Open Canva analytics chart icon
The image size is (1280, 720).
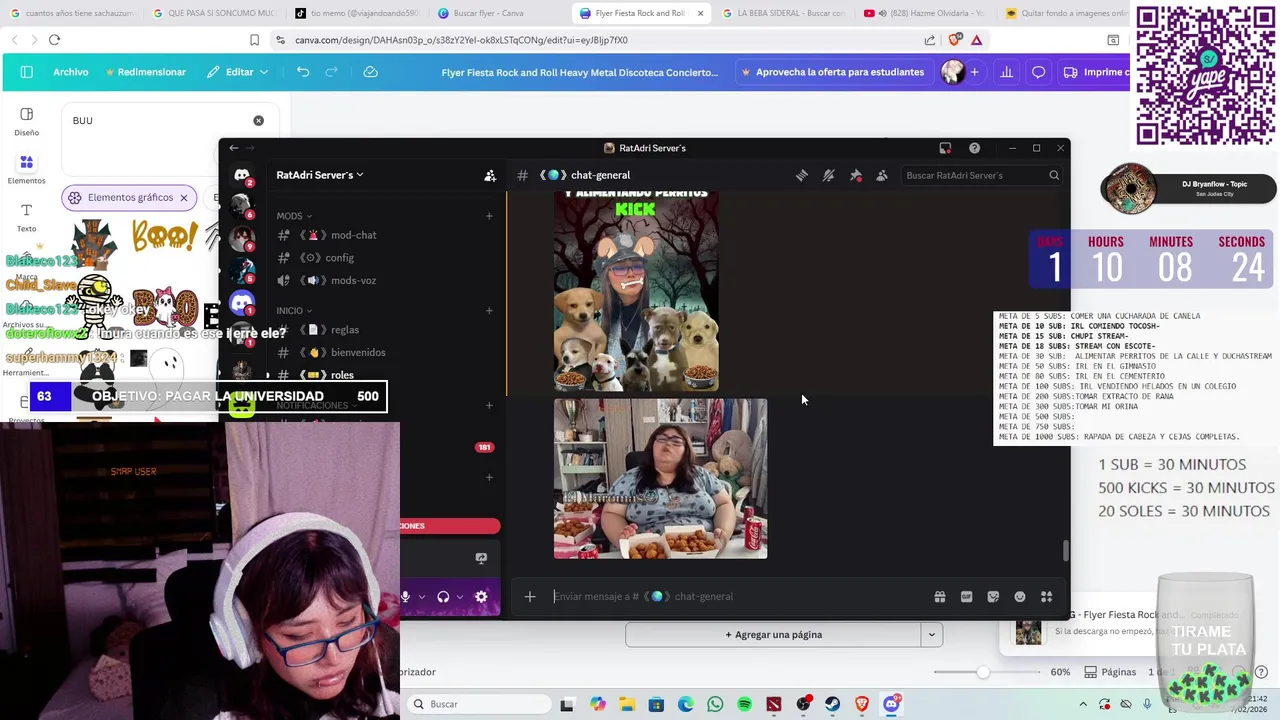(x=1007, y=72)
